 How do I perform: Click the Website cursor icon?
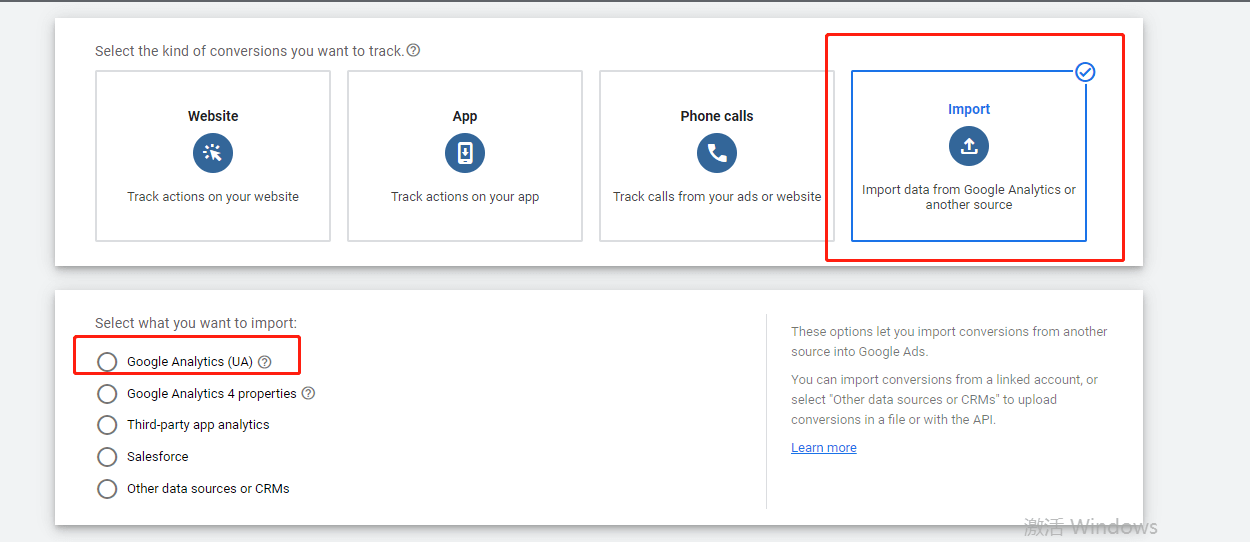213,153
